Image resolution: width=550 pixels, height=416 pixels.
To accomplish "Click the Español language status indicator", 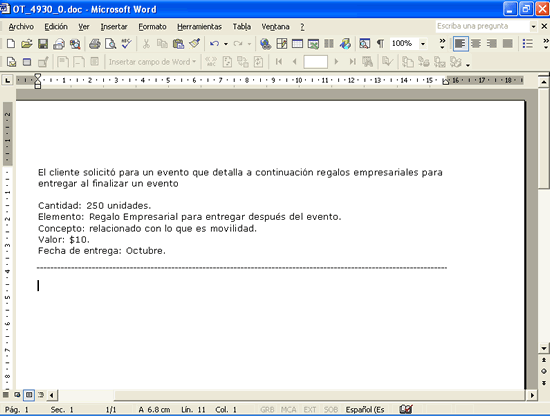I will pos(365,409).
